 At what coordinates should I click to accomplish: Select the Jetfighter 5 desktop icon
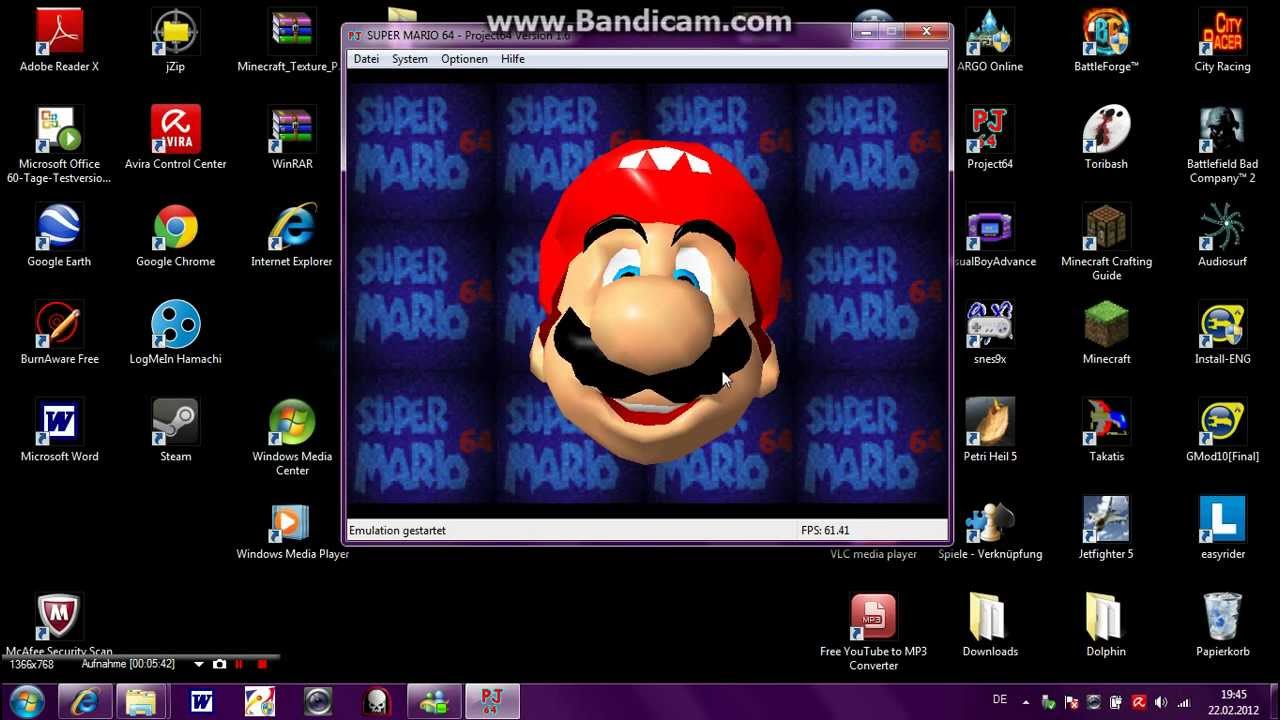pyautogui.click(x=1106, y=529)
